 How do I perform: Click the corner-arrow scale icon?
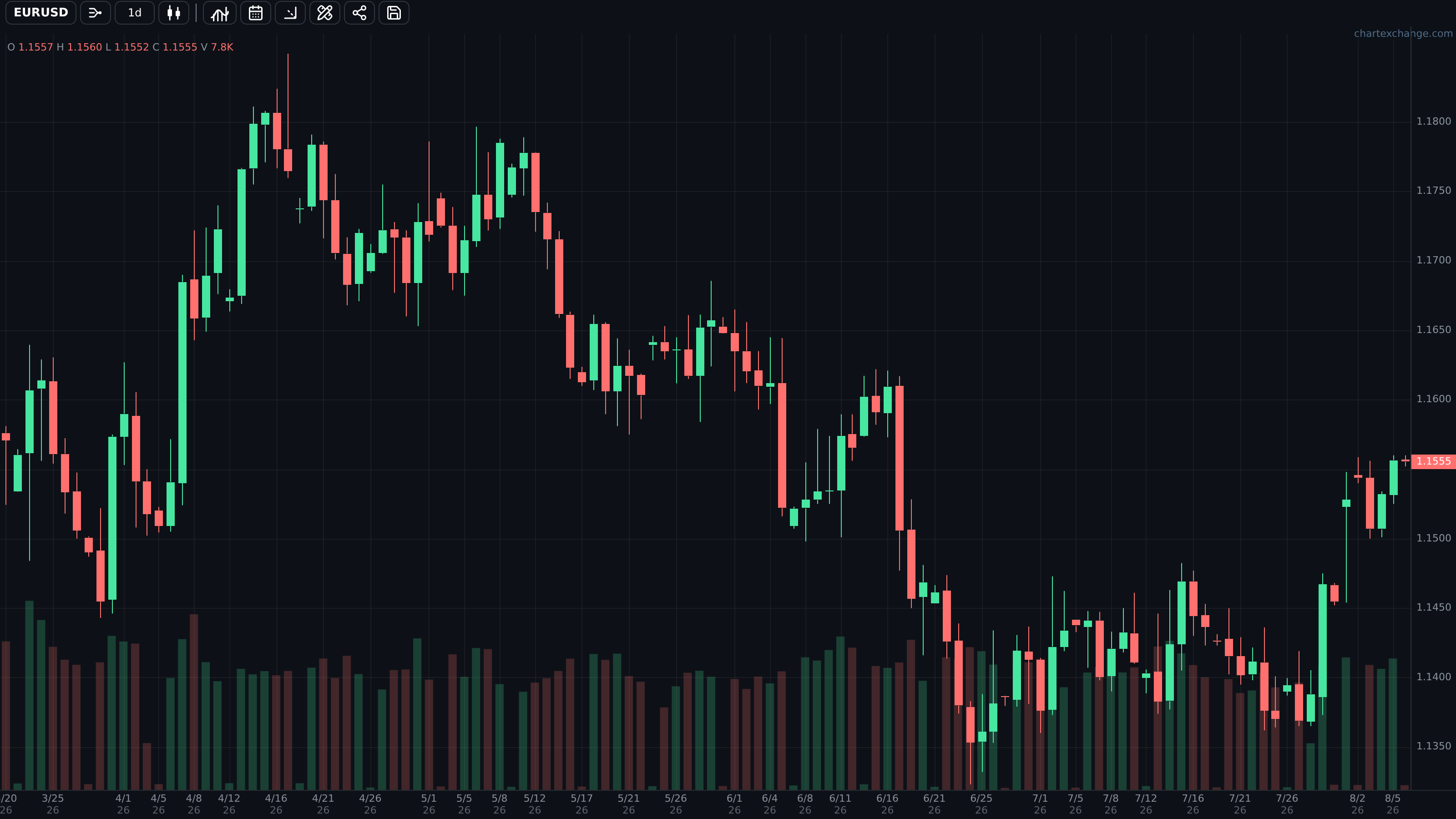[x=290, y=12]
